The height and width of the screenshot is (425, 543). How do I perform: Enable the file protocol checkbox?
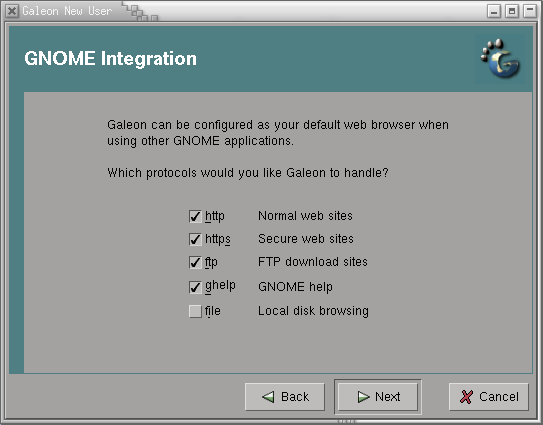[195, 311]
